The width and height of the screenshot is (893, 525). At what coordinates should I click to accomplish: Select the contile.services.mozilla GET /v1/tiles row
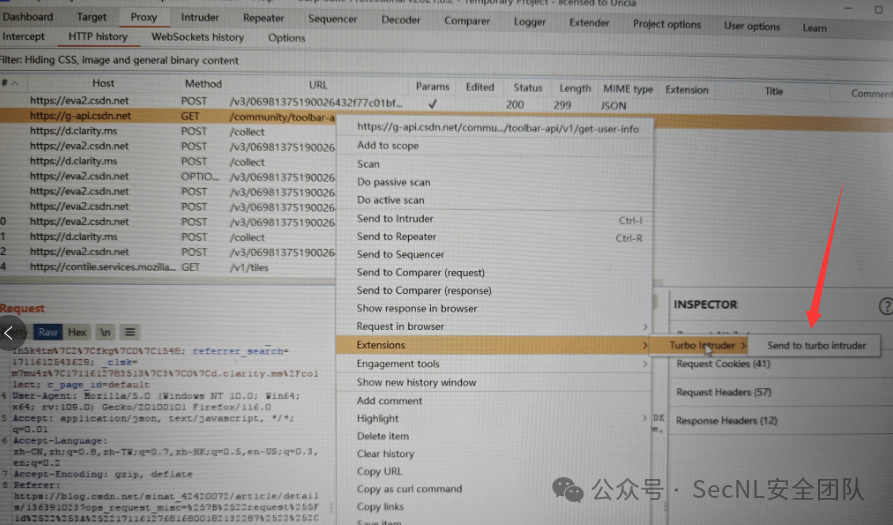pyautogui.click(x=169, y=267)
